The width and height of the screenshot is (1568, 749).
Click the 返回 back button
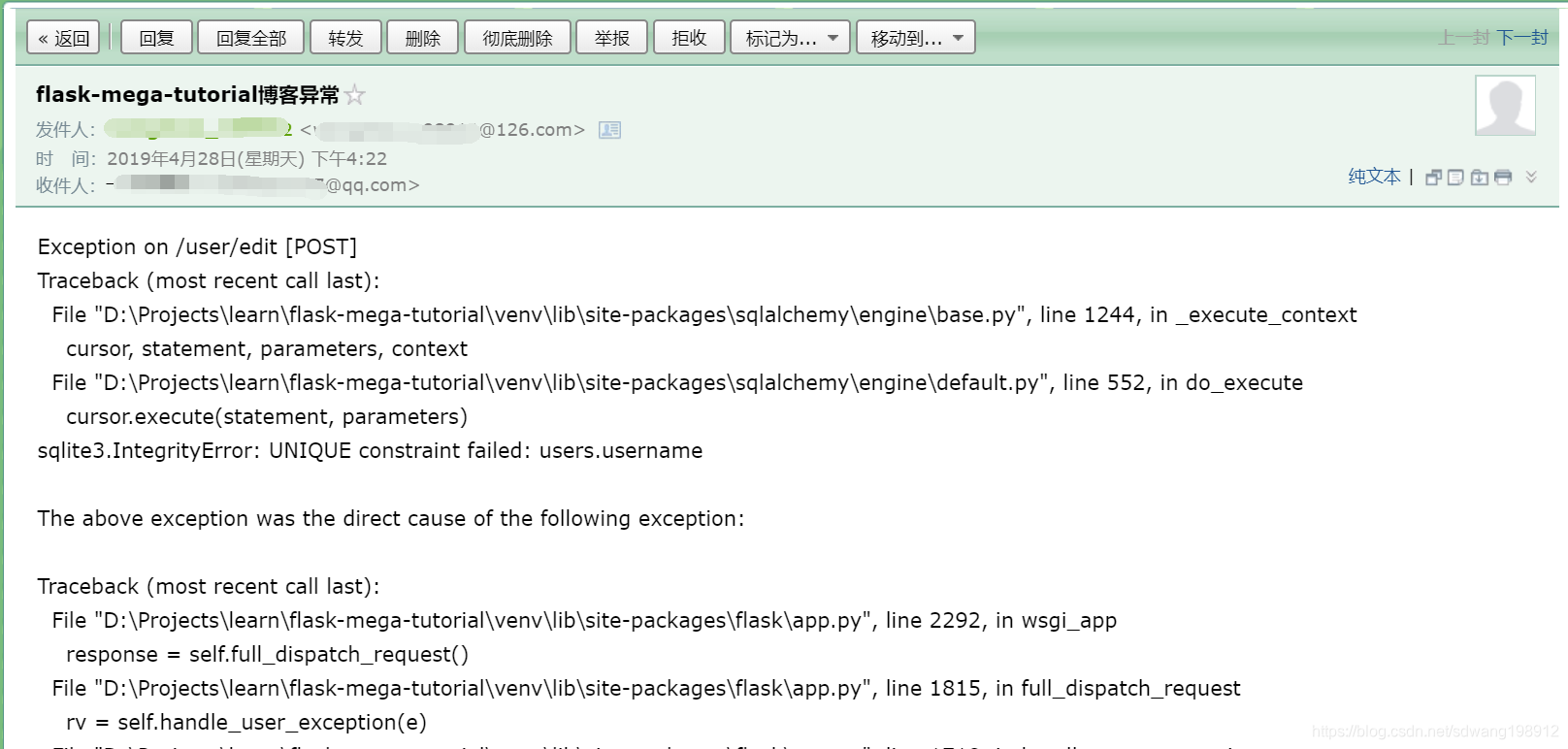point(63,38)
